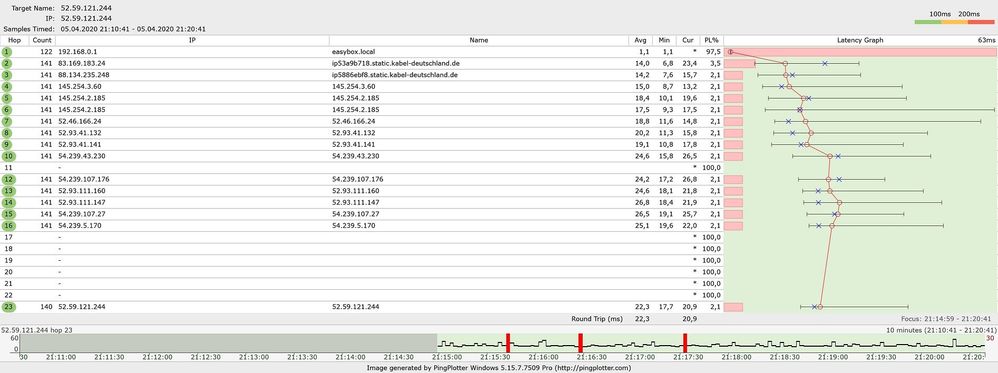Click the green hop 5 circle icon

pos(6,98)
